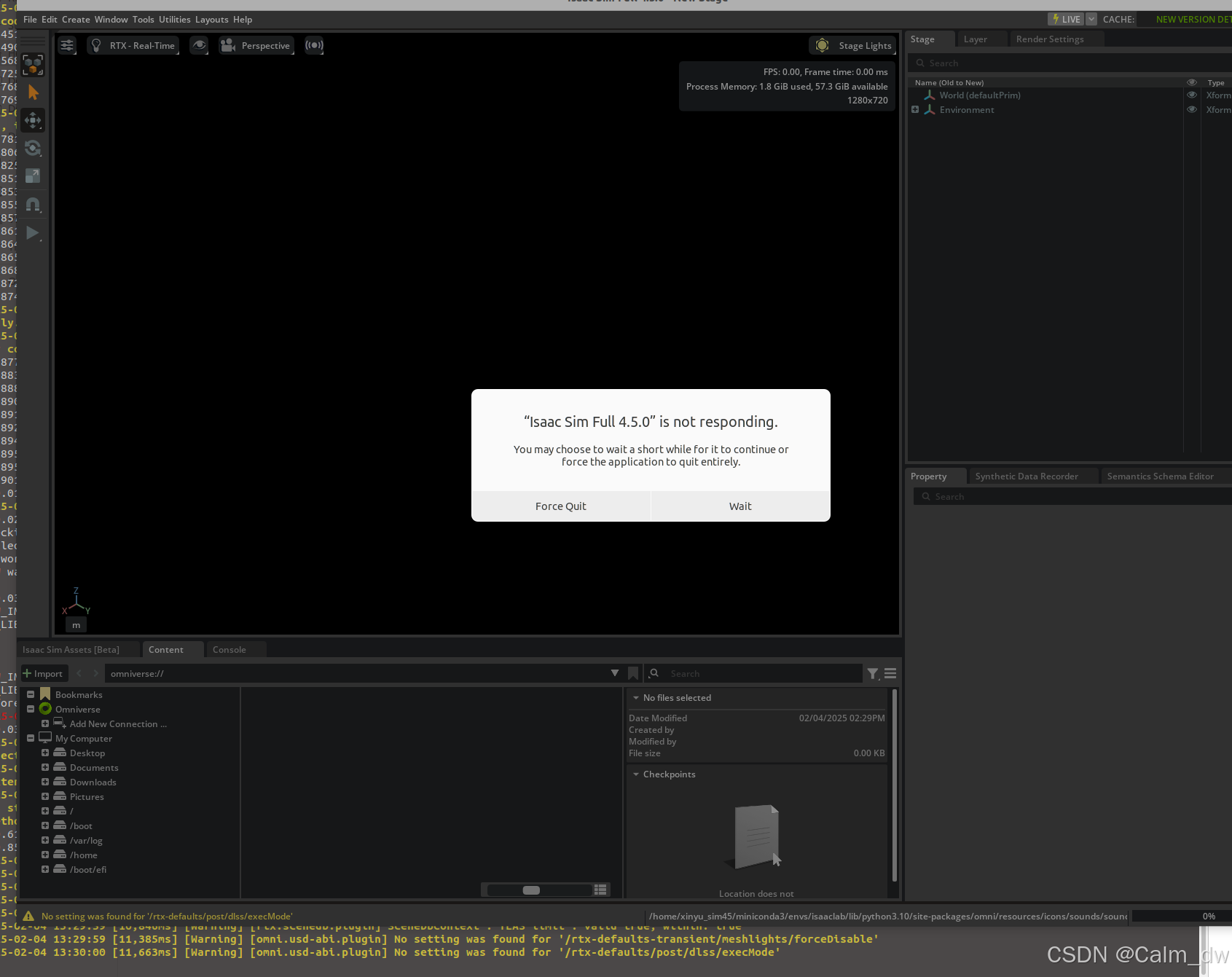Image resolution: width=1232 pixels, height=977 pixels.
Task: Toggle the LIVE sync button
Action: click(x=1066, y=19)
